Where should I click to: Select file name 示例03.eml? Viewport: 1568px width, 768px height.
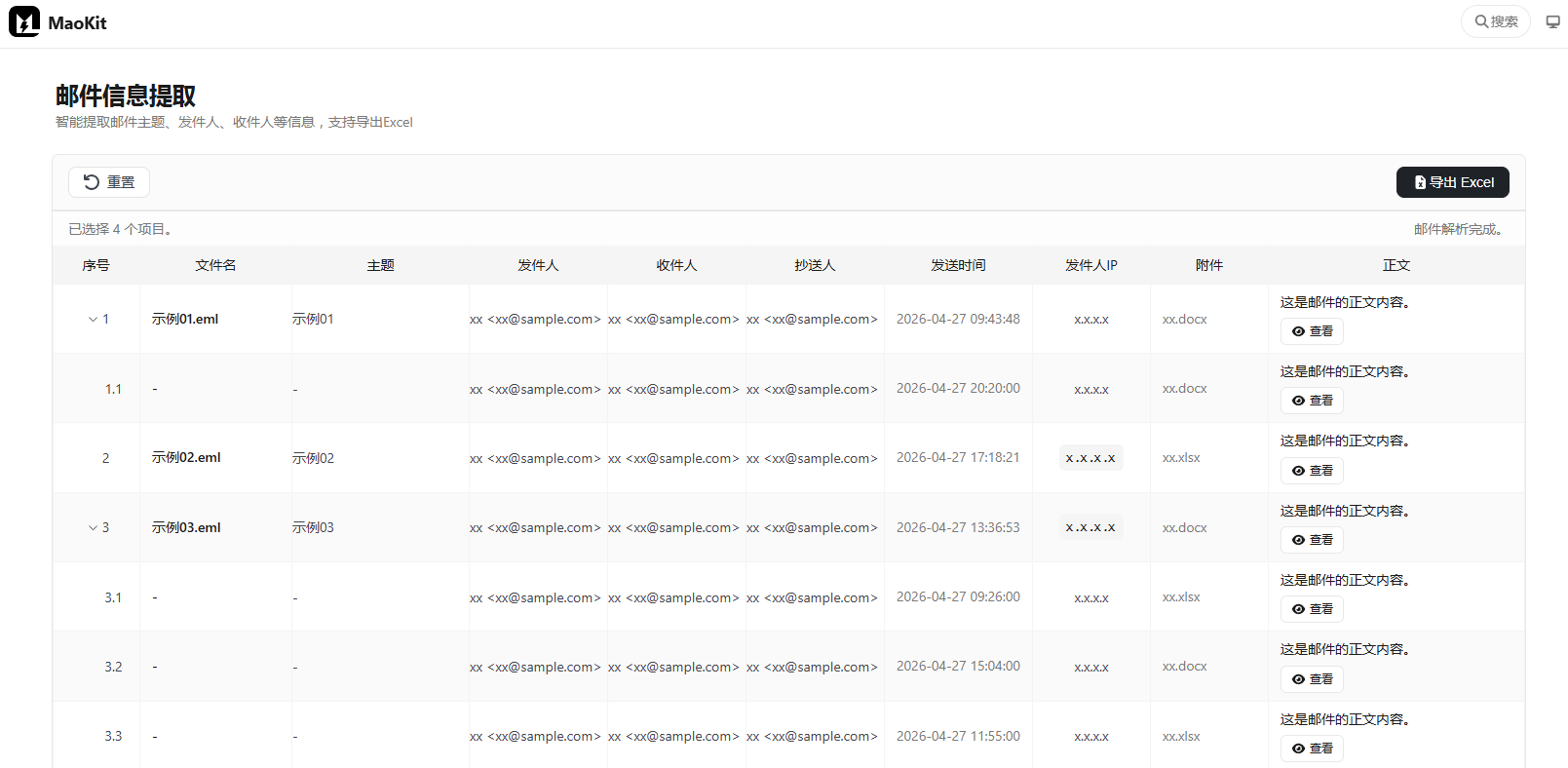pos(186,527)
